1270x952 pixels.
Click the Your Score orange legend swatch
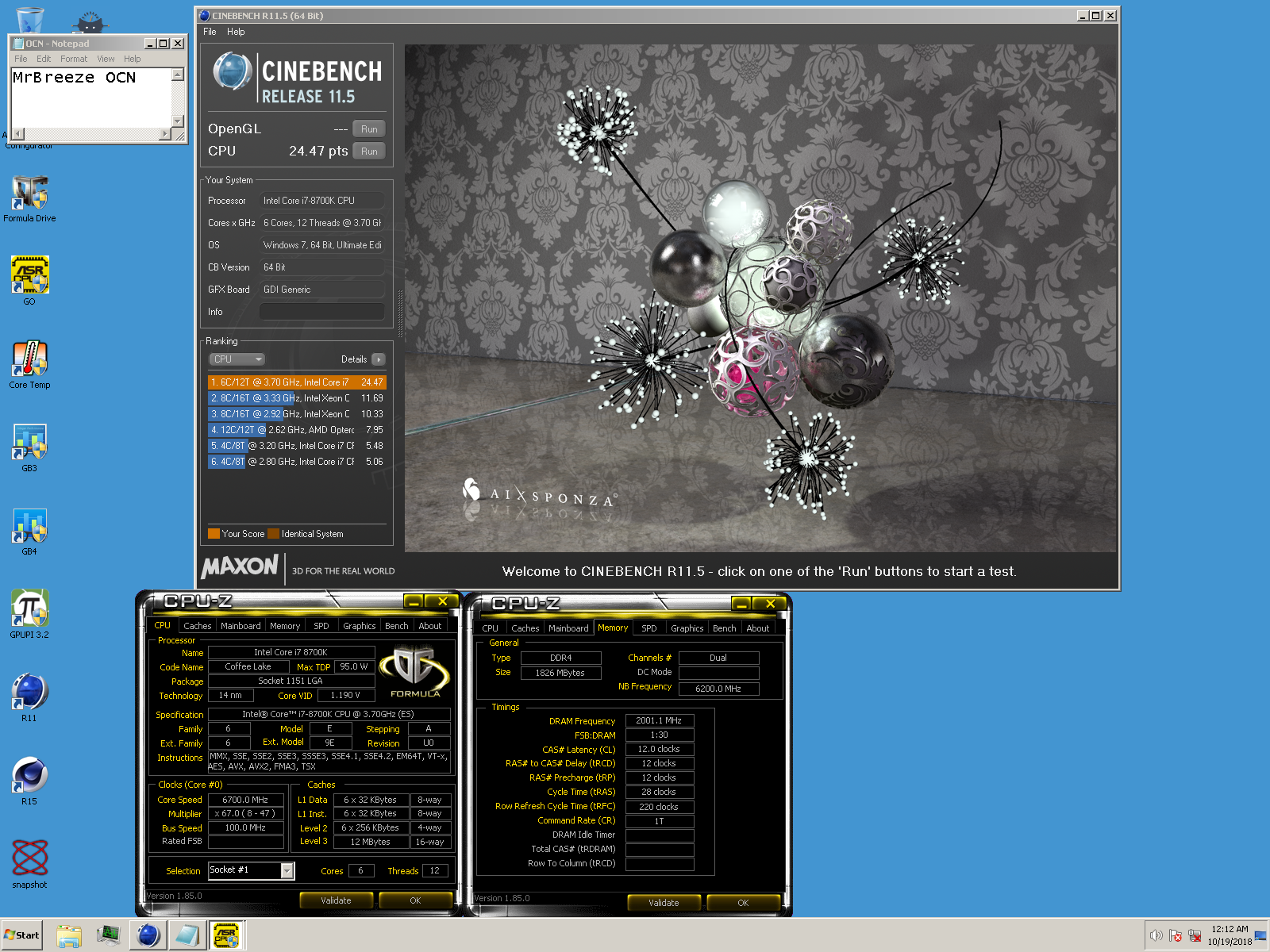pos(214,534)
